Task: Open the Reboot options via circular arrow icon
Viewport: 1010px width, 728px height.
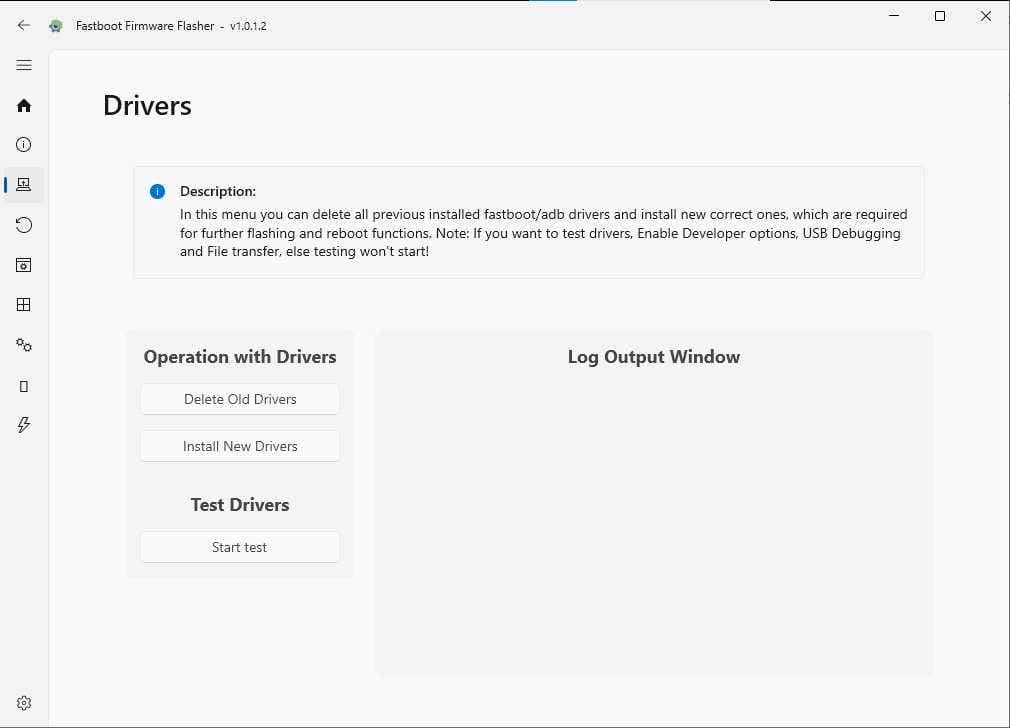Action: click(x=23, y=224)
